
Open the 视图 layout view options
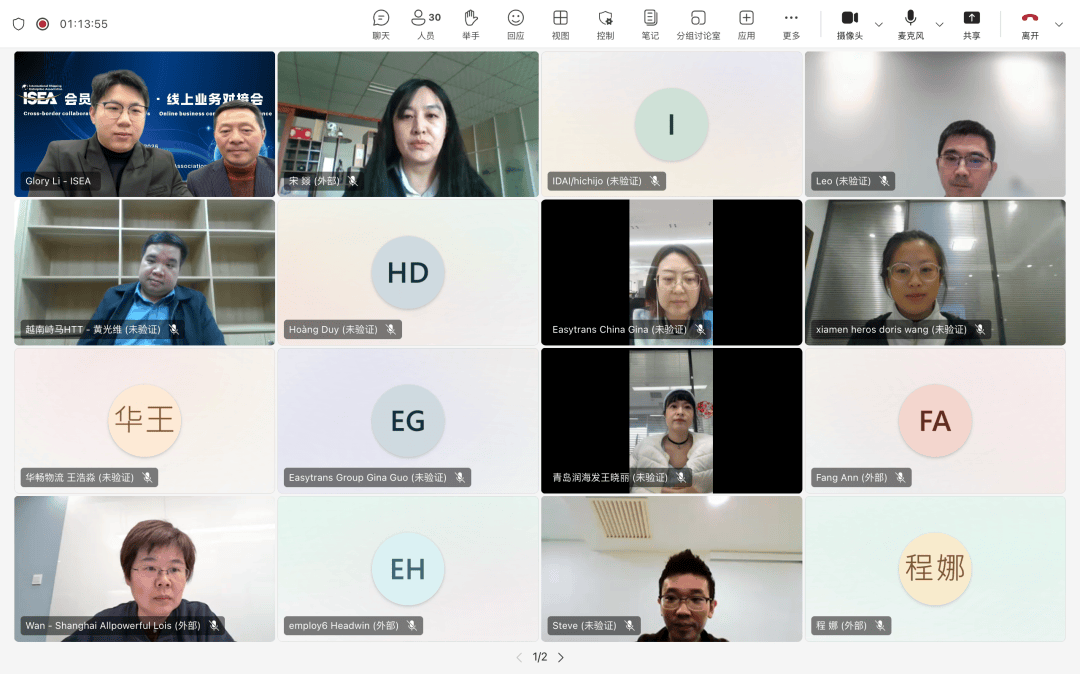coord(560,24)
